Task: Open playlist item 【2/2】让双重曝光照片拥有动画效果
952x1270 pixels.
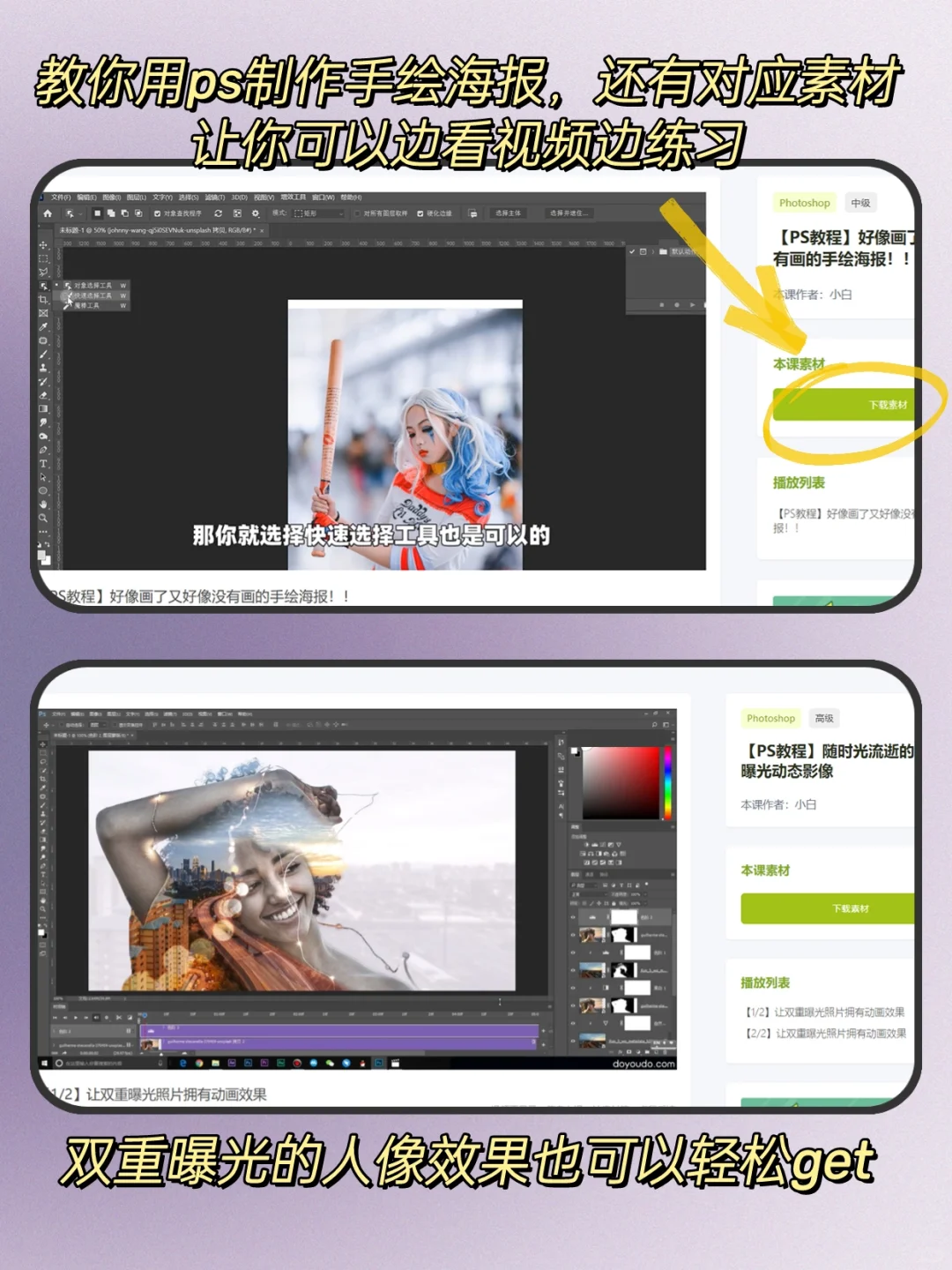Action: coord(825,1033)
